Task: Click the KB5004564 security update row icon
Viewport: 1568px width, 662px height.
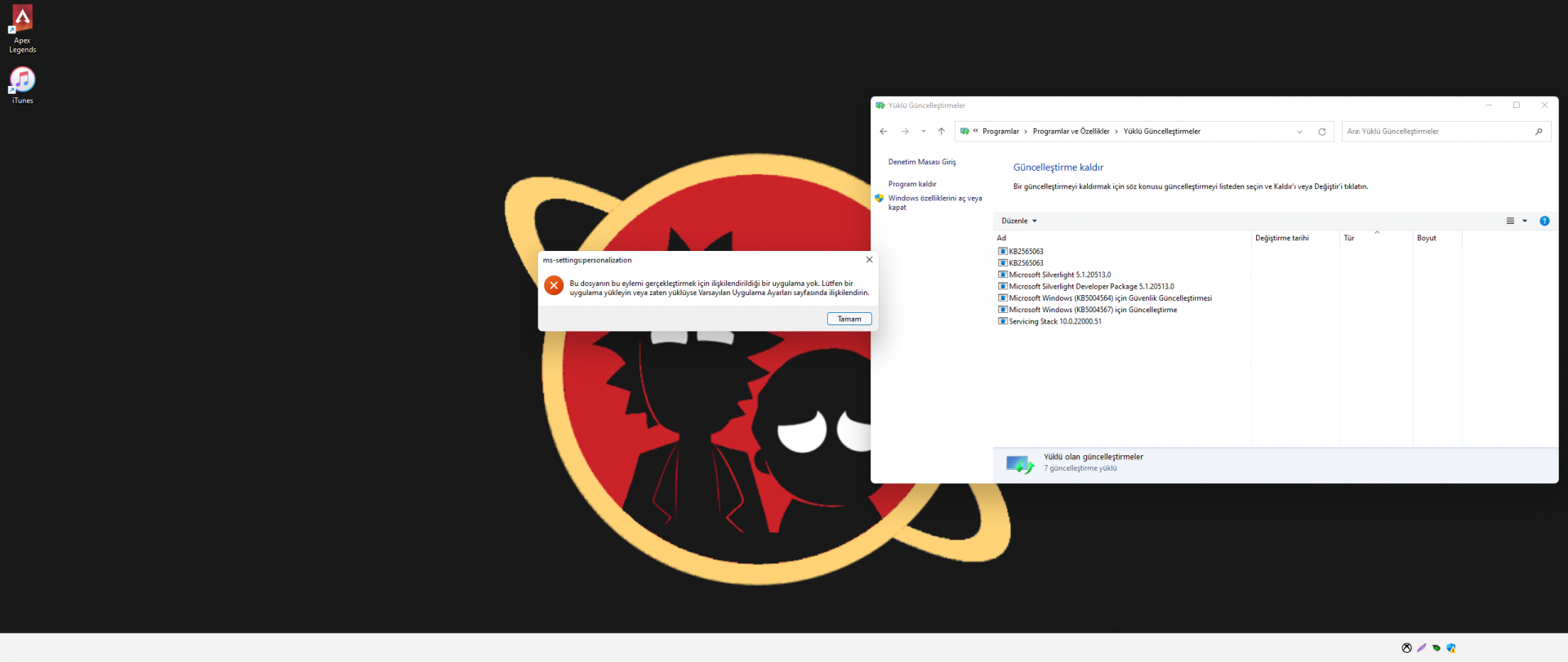Action: (1003, 298)
